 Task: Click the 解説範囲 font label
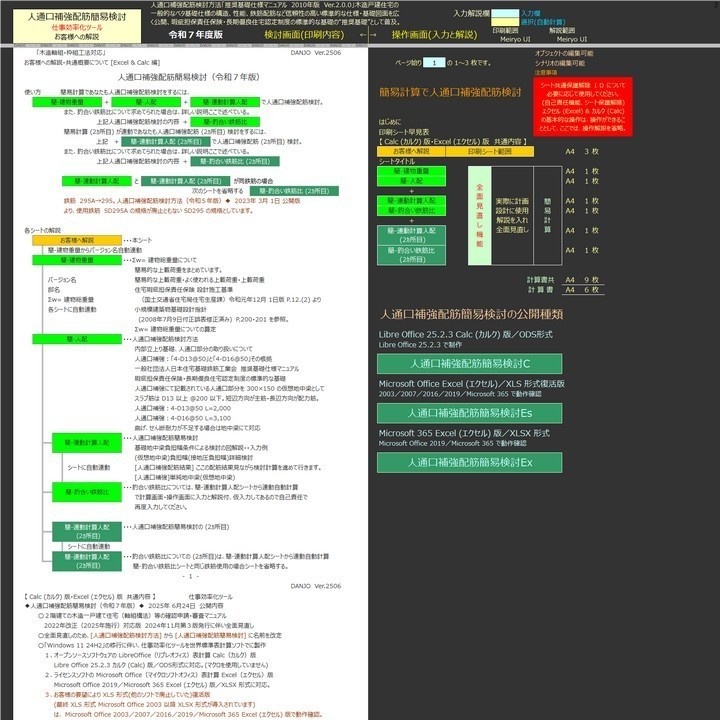[x=562, y=31]
